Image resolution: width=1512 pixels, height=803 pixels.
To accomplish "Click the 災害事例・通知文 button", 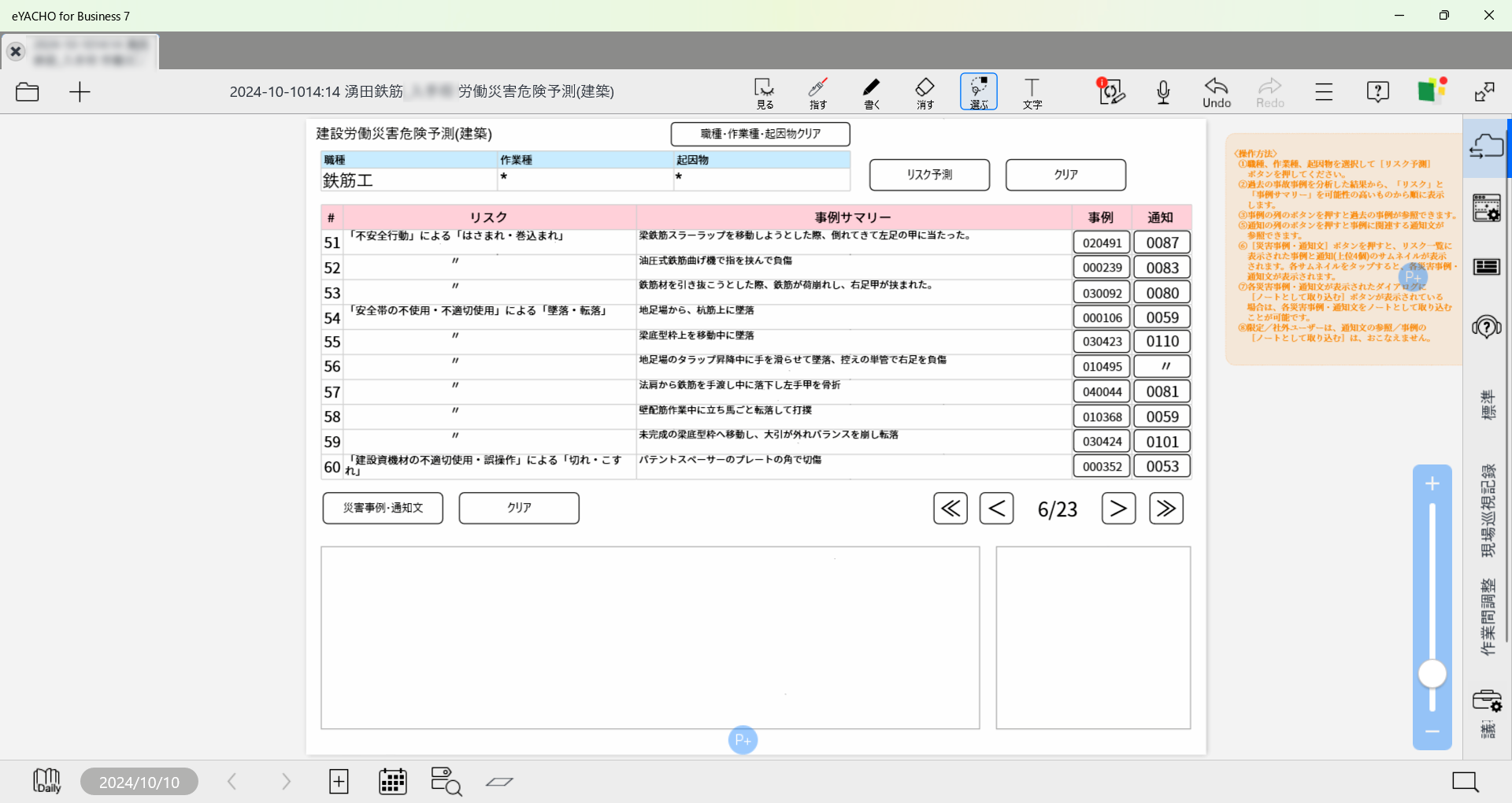I will (x=382, y=508).
